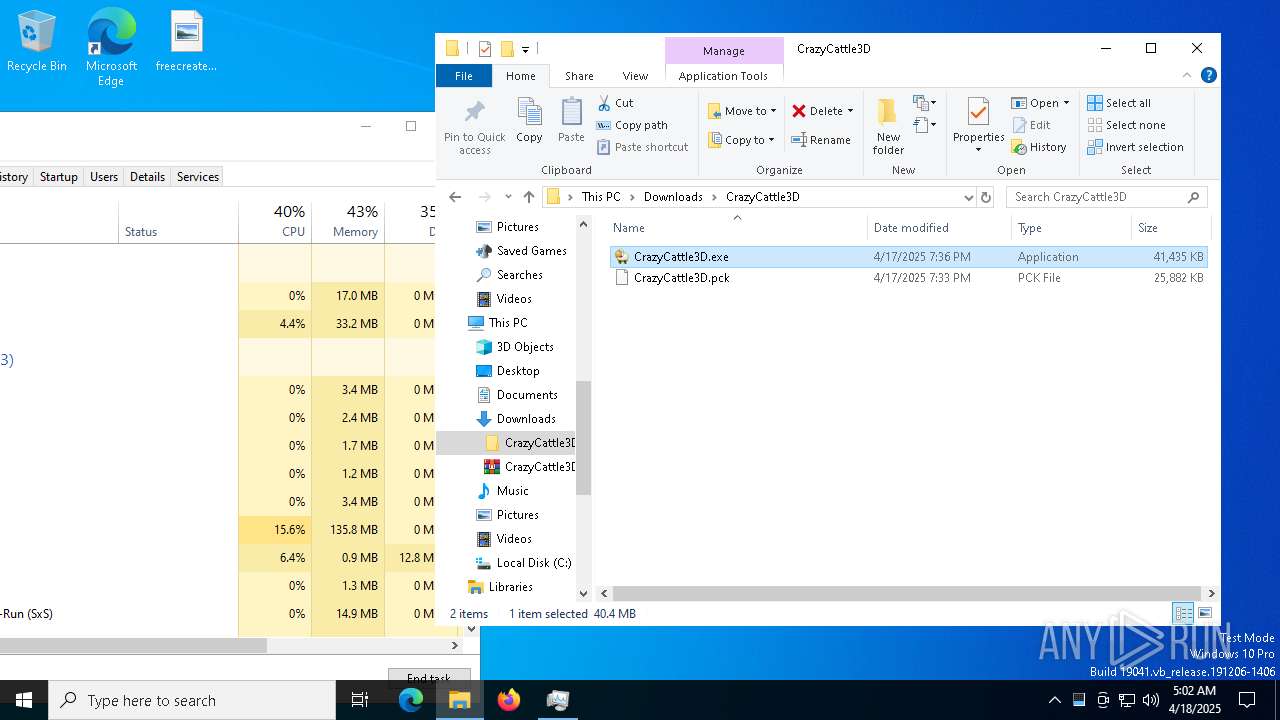Open Customize Quick Access Toolbar dropdown
Viewport: 1280px width, 720px height.
(x=525, y=48)
